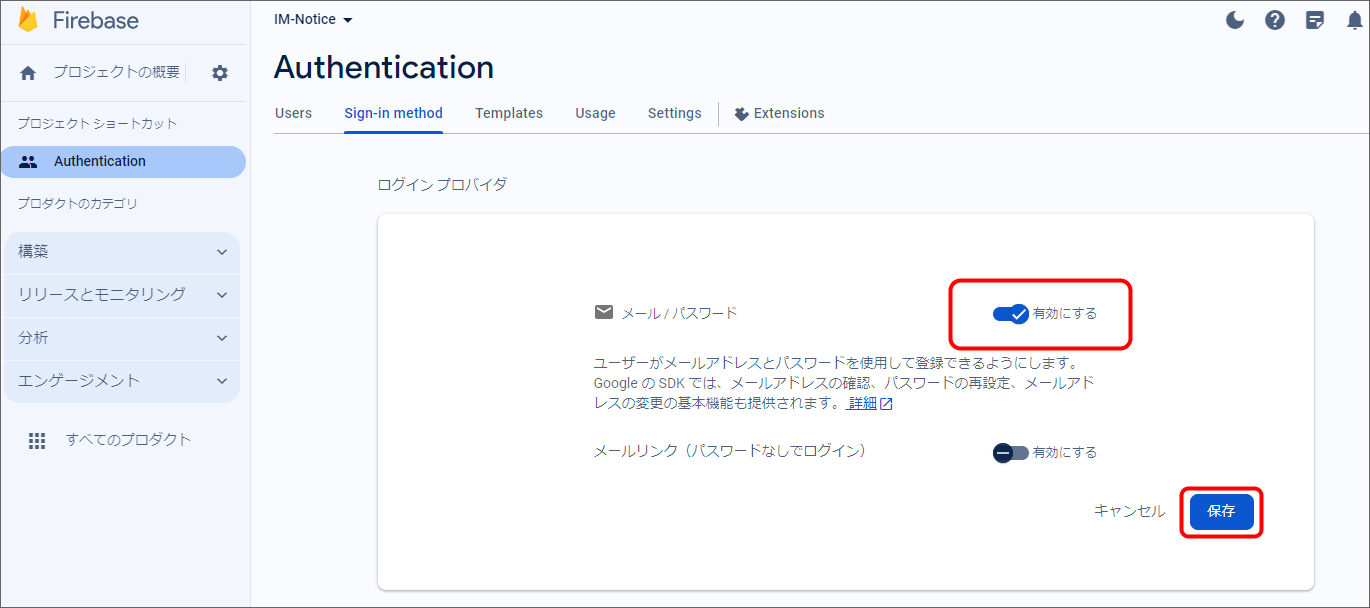Open project settings gear icon
Viewport: 1370px width, 608px height.
220,73
